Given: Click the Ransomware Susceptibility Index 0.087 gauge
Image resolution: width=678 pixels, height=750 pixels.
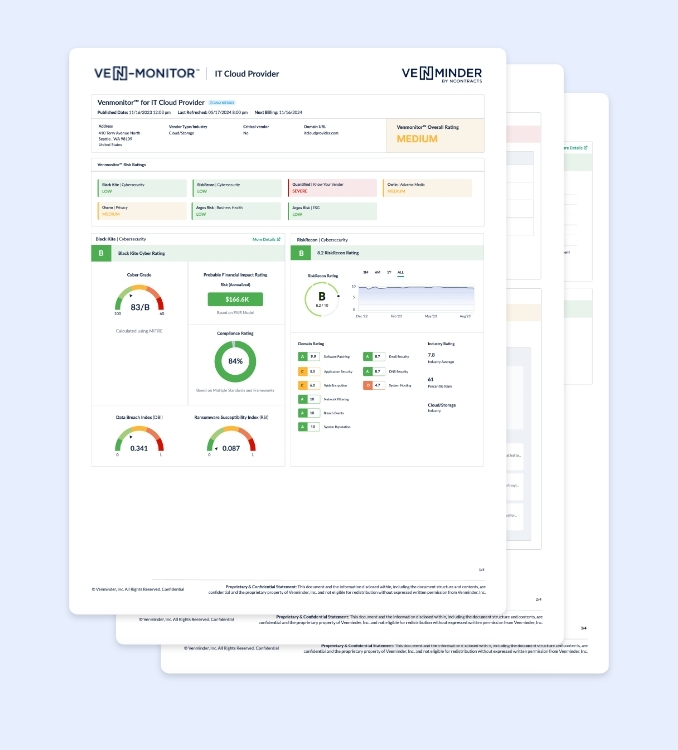Looking at the screenshot, I should click(231, 441).
